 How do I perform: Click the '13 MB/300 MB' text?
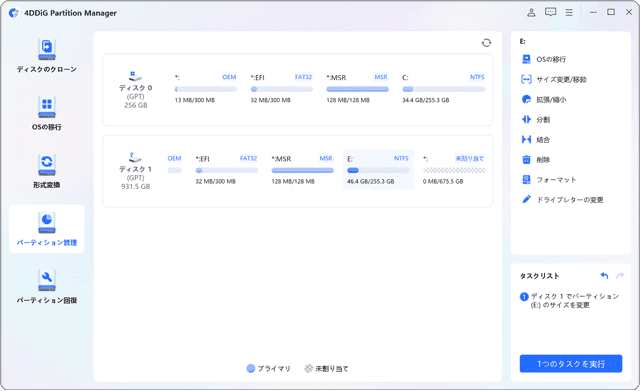tap(195, 100)
